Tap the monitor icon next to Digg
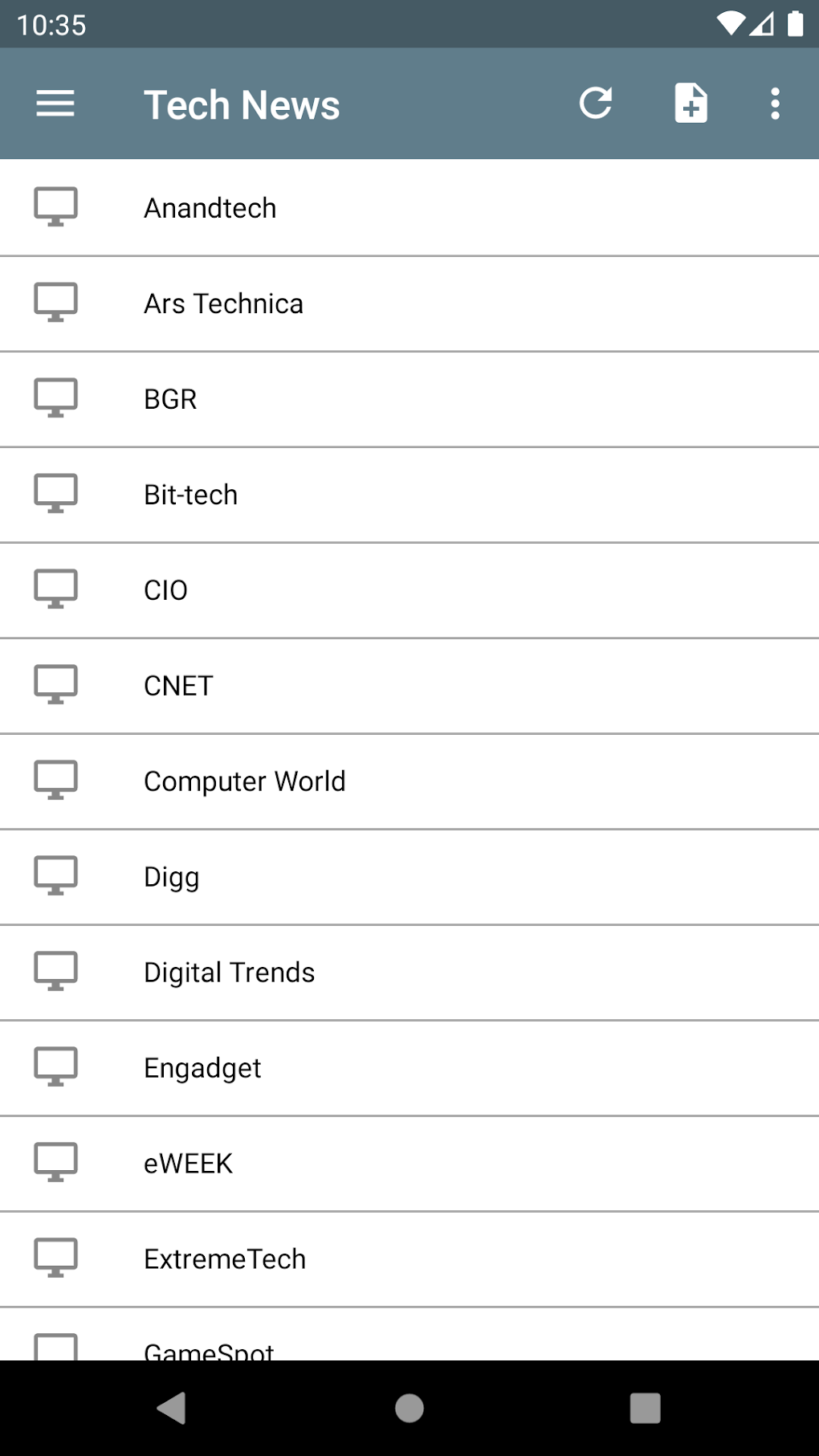 [55, 876]
